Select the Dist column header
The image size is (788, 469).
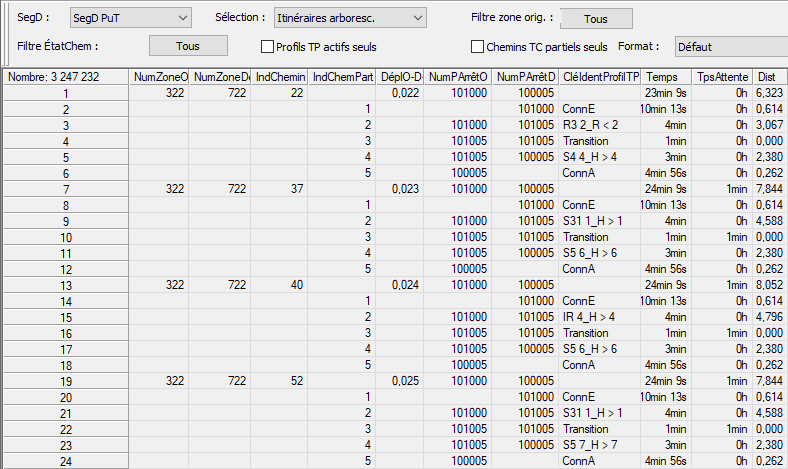769,77
